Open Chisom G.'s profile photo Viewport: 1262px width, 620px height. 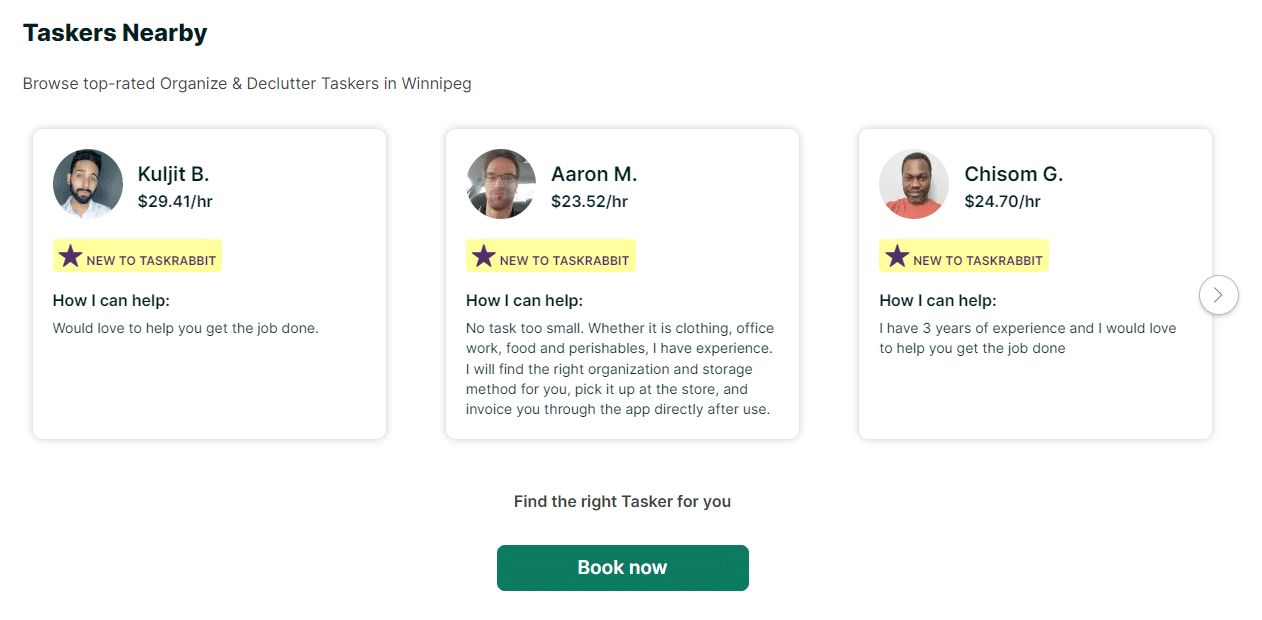point(914,184)
